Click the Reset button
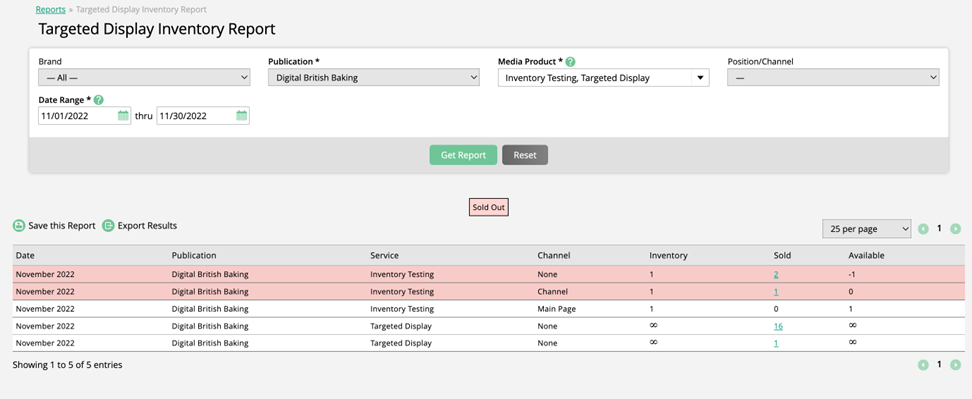The image size is (972, 399). 525,155
